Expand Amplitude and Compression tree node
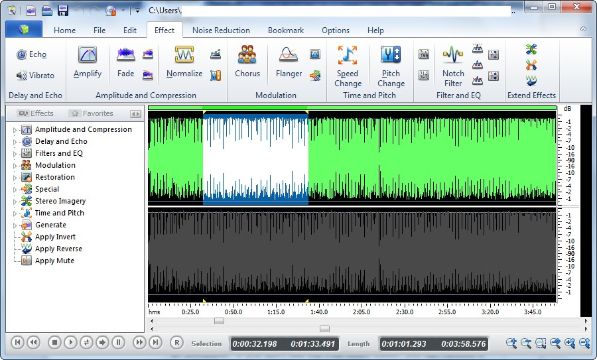Screen dimensions: 597x360 (14, 130)
